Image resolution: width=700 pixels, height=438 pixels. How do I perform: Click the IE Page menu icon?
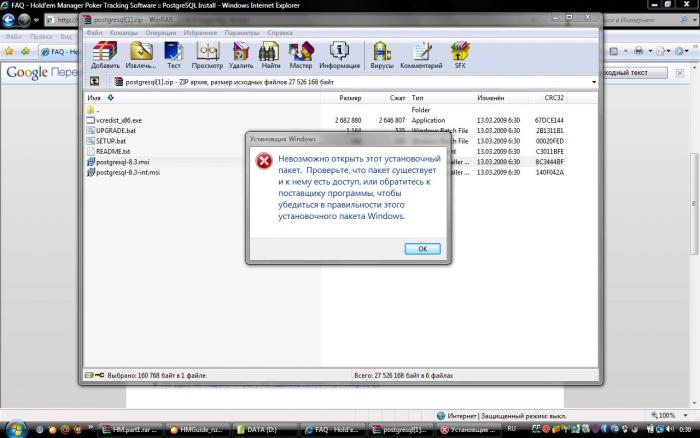tap(660, 51)
